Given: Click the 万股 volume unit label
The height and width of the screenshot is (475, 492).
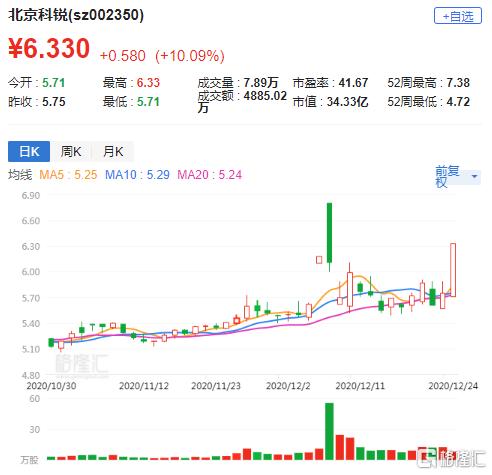Looking at the screenshot, I should (29, 460).
